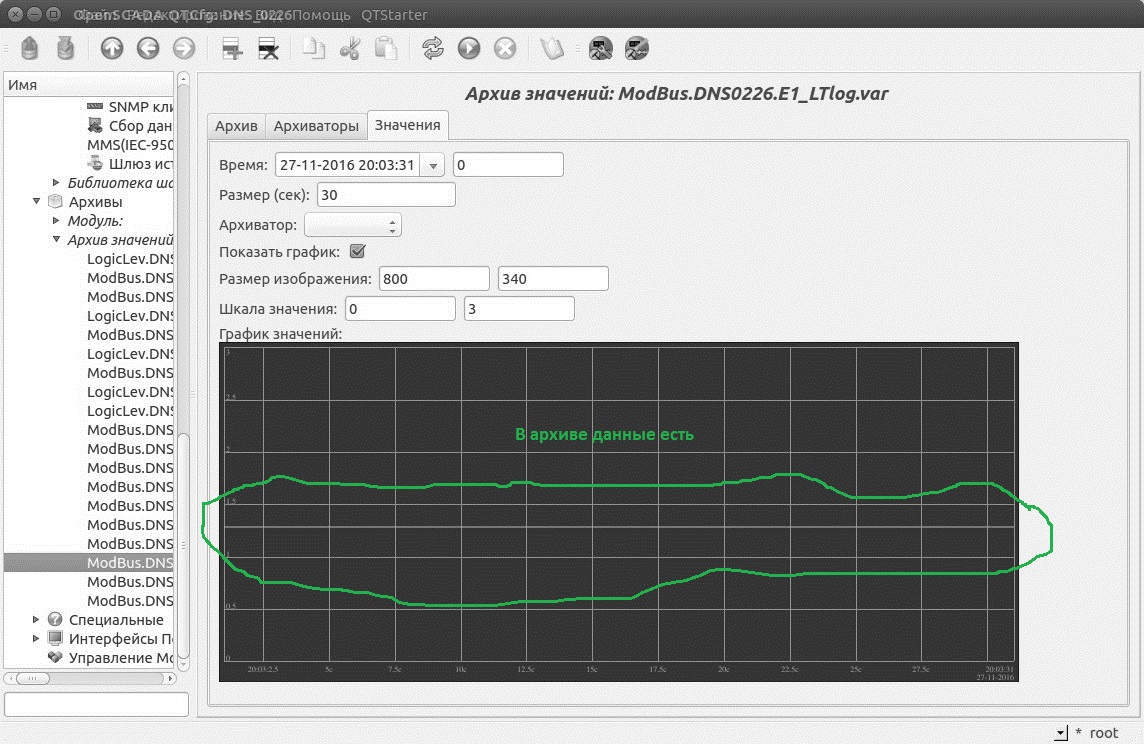
Task: Click the Add item toolbar icon
Action: (233, 48)
